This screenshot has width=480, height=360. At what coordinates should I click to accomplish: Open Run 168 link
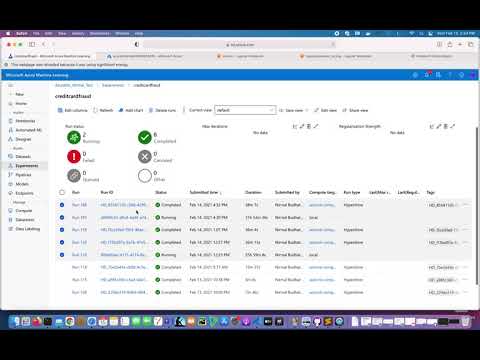point(79,205)
